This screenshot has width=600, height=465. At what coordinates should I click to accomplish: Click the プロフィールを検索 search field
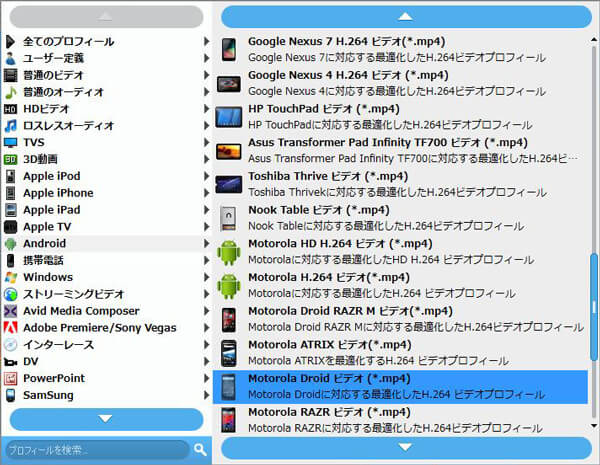(95, 450)
